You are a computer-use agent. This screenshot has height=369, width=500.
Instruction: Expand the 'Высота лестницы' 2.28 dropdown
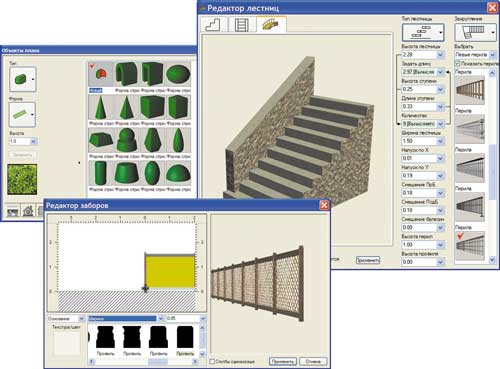click(440, 55)
